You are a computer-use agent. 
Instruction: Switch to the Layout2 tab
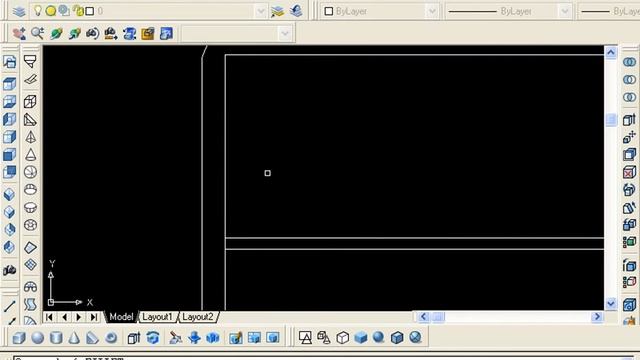pos(198,317)
